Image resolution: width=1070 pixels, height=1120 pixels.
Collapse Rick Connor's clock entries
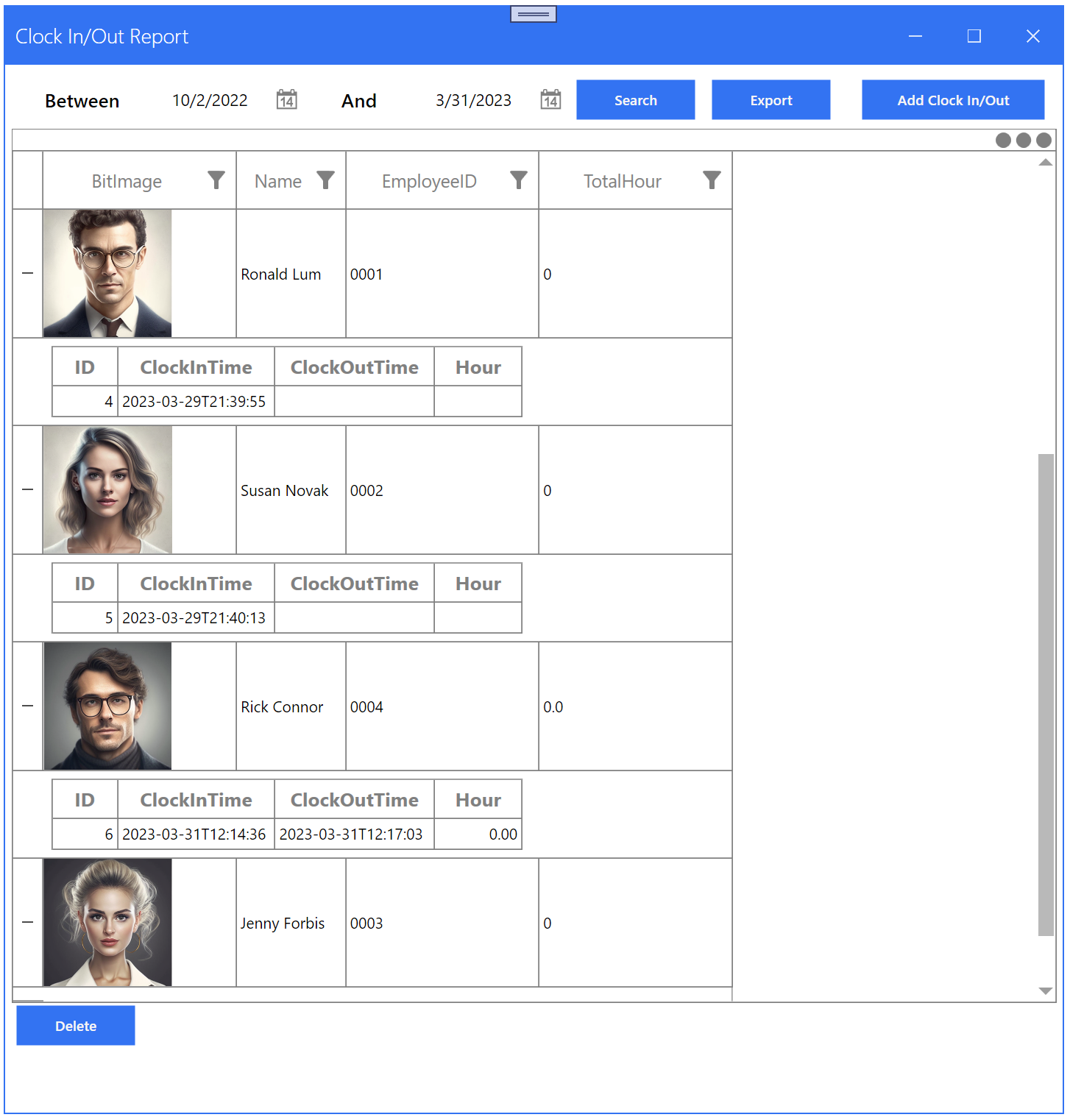pyautogui.click(x=27, y=706)
